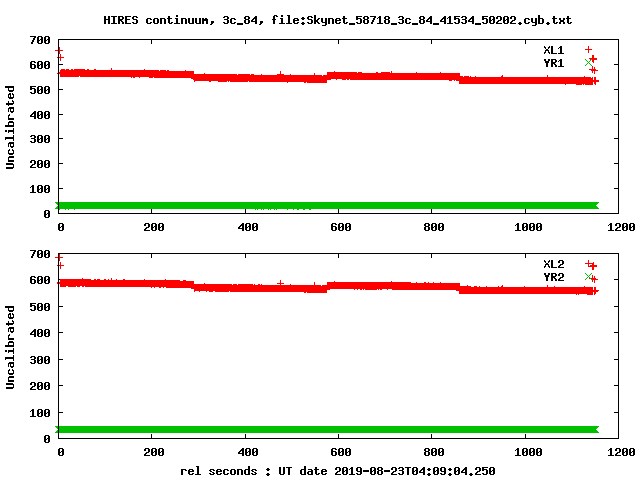Click the top plot's Uncalibrated axis label
The height and width of the screenshot is (480, 640).
(10, 127)
